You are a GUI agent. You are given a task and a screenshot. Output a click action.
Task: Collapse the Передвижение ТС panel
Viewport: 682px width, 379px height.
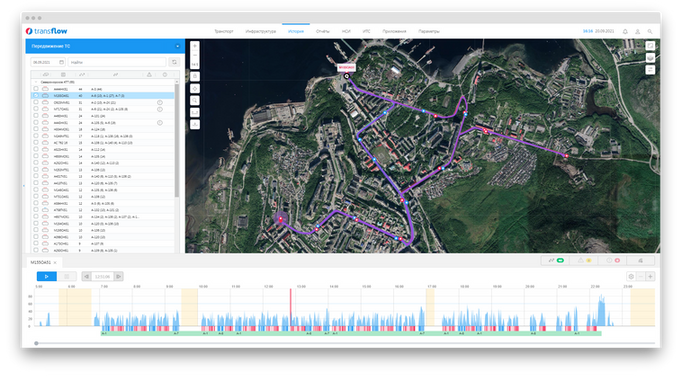point(177,46)
